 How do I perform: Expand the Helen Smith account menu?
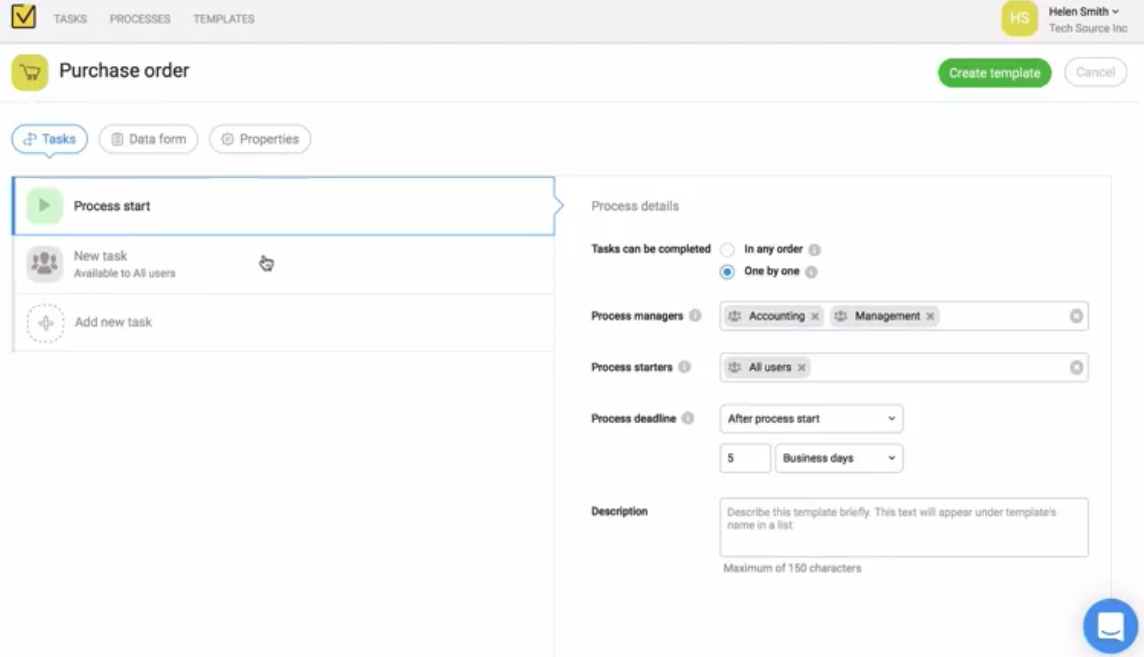point(1085,12)
